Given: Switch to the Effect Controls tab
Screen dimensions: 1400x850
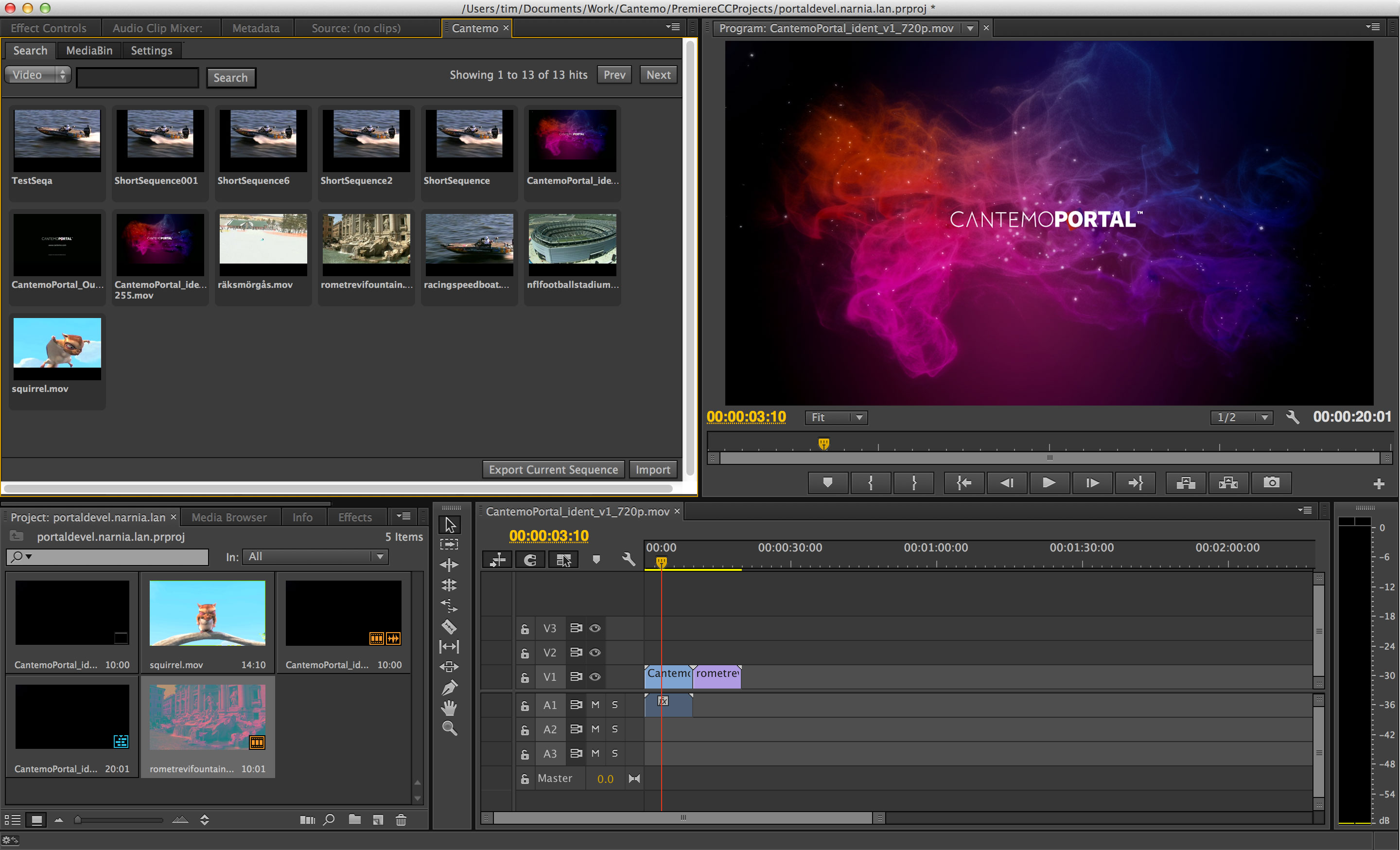Looking at the screenshot, I should (49, 28).
